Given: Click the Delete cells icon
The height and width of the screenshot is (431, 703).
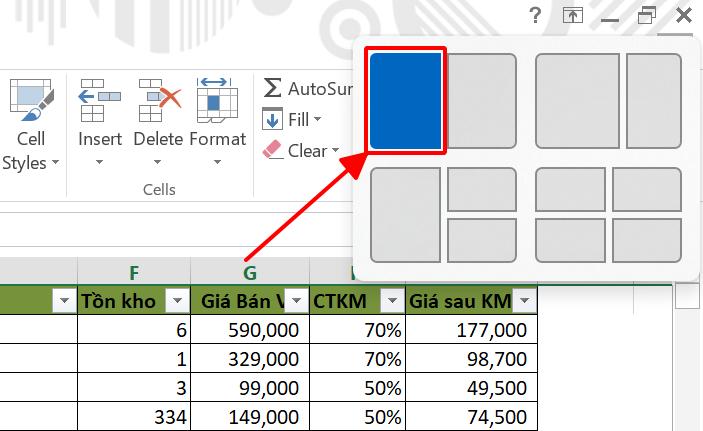Looking at the screenshot, I should pyautogui.click(x=160, y=100).
